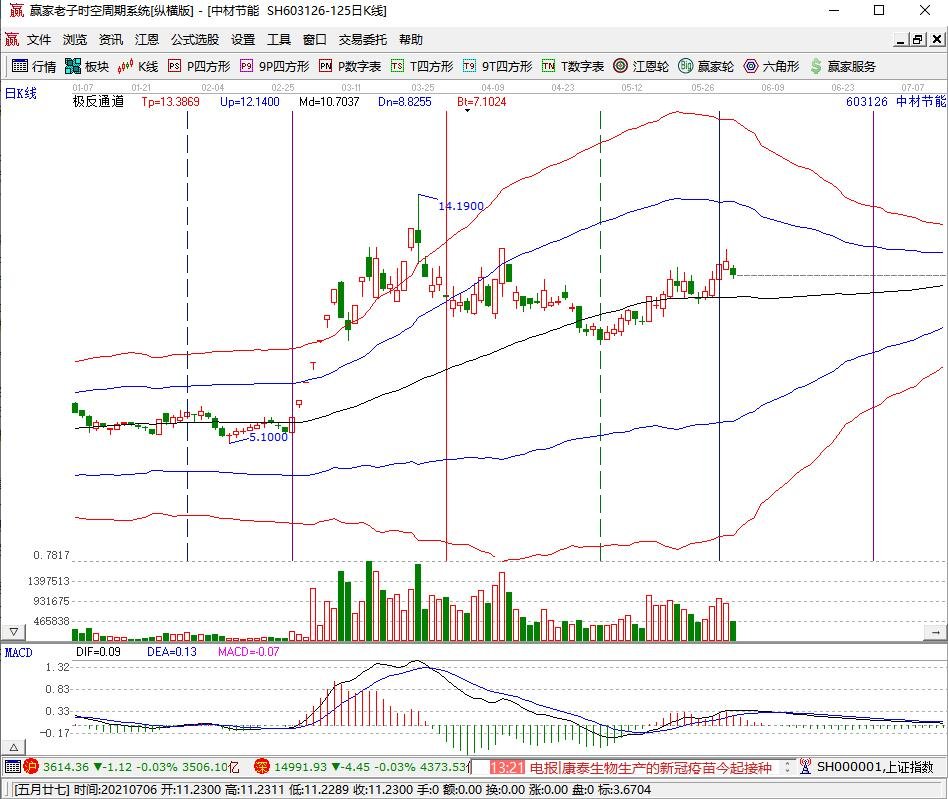
Task: Expand the MACD panel with the up-triangle button
Action: (13, 747)
